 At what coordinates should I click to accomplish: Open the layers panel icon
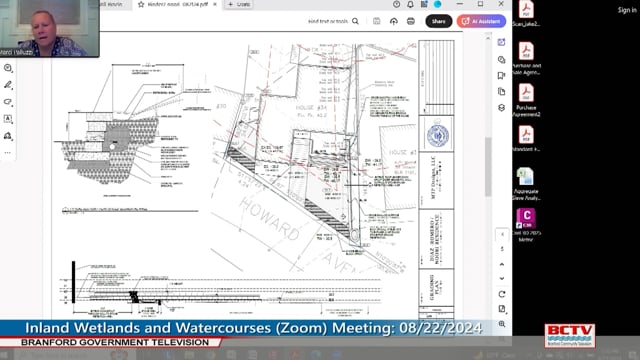(x=502, y=108)
